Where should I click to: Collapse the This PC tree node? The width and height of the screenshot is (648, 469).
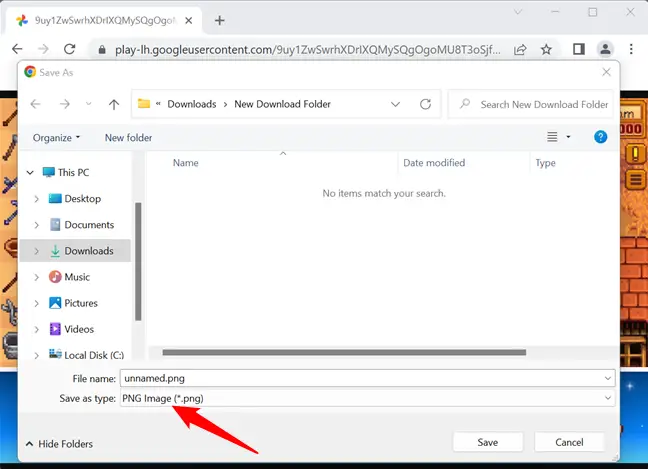coord(30,172)
